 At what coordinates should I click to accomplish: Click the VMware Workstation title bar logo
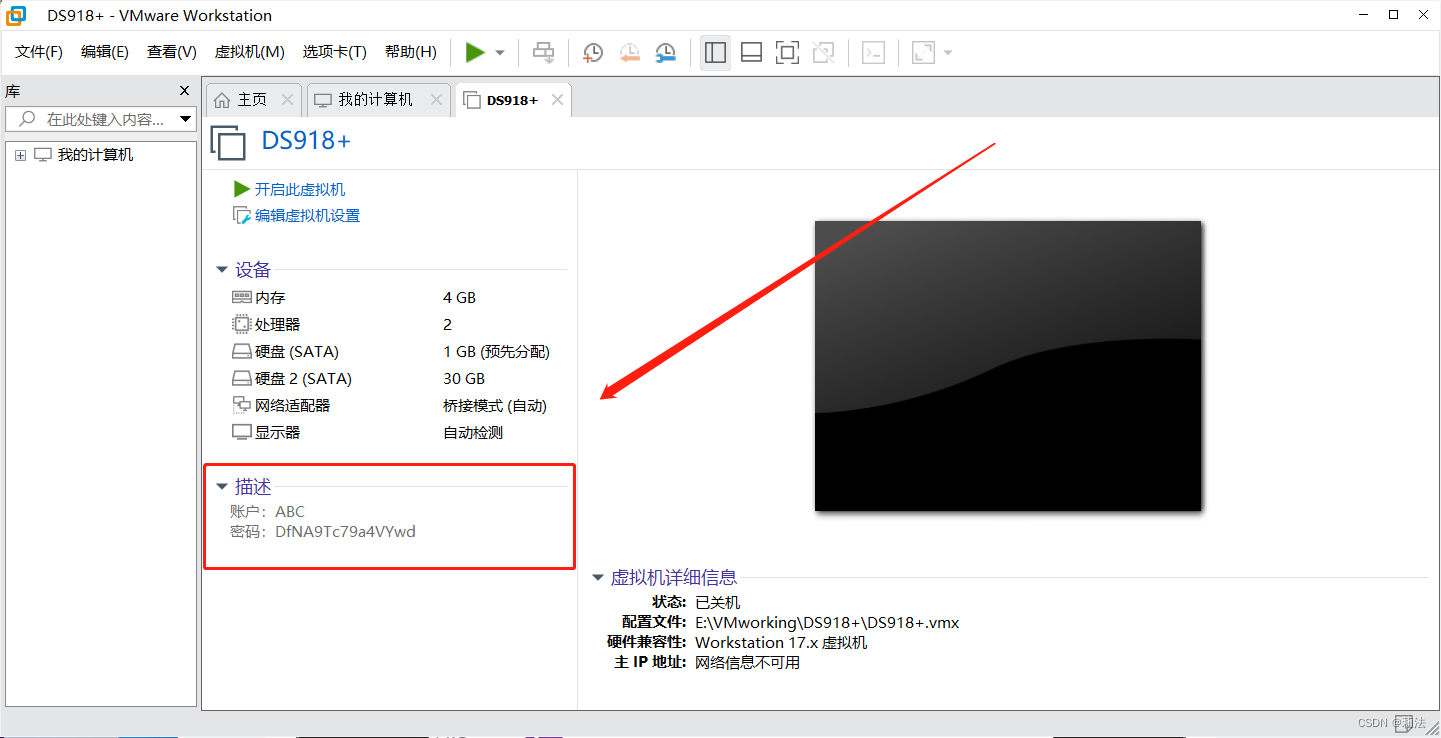pyautogui.click(x=16, y=15)
